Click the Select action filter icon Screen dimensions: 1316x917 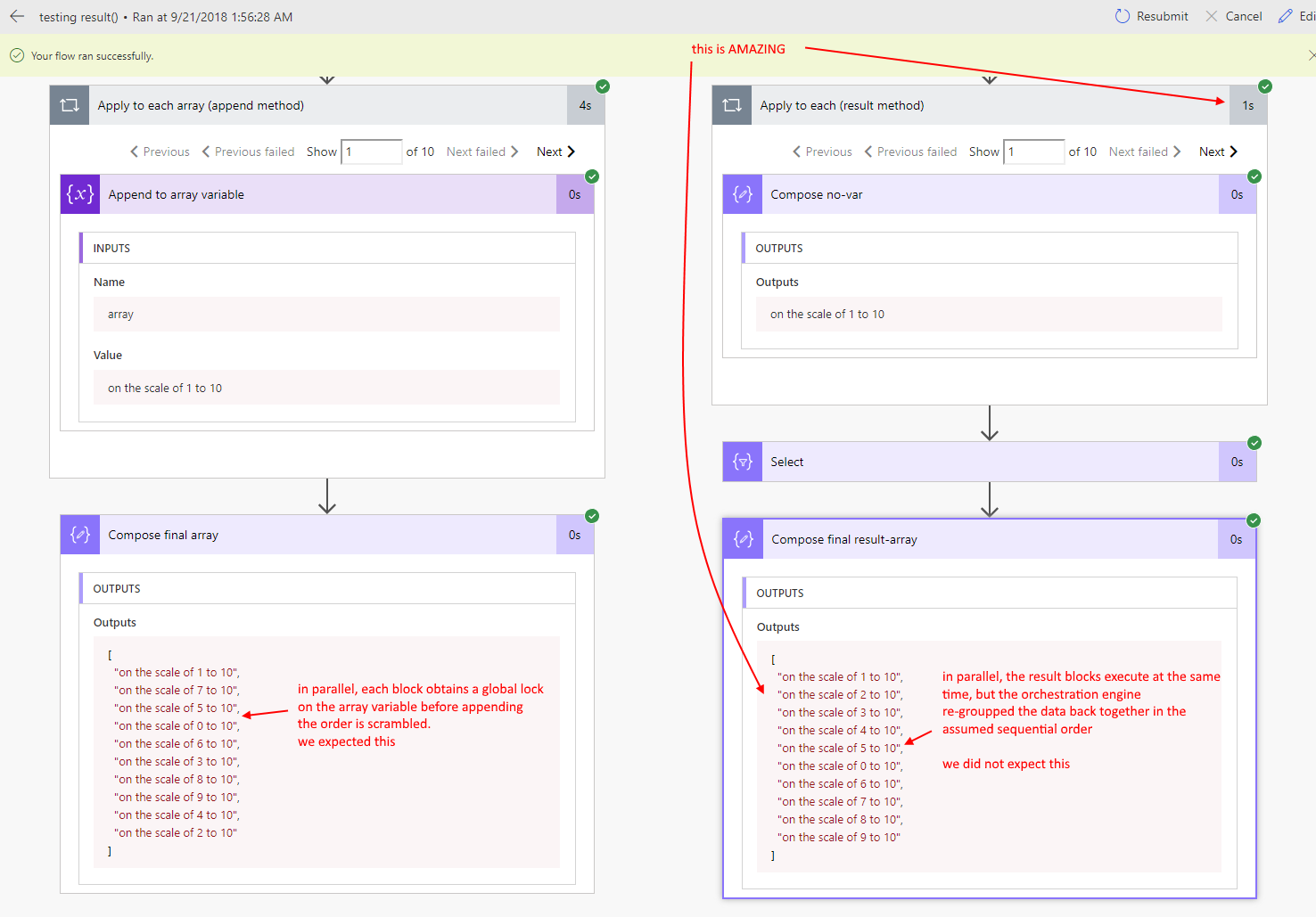coord(743,462)
